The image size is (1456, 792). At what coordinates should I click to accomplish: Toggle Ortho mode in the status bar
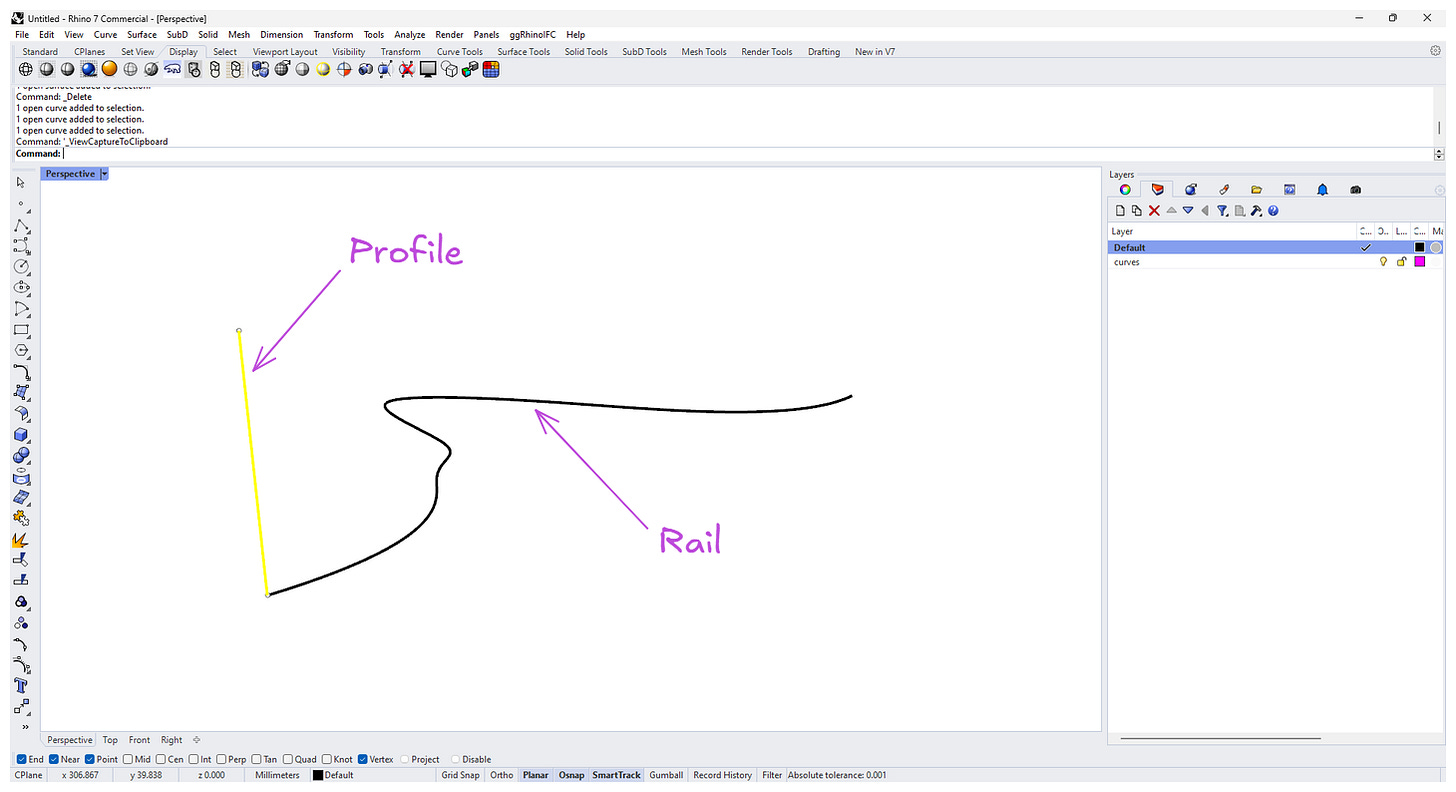502,775
